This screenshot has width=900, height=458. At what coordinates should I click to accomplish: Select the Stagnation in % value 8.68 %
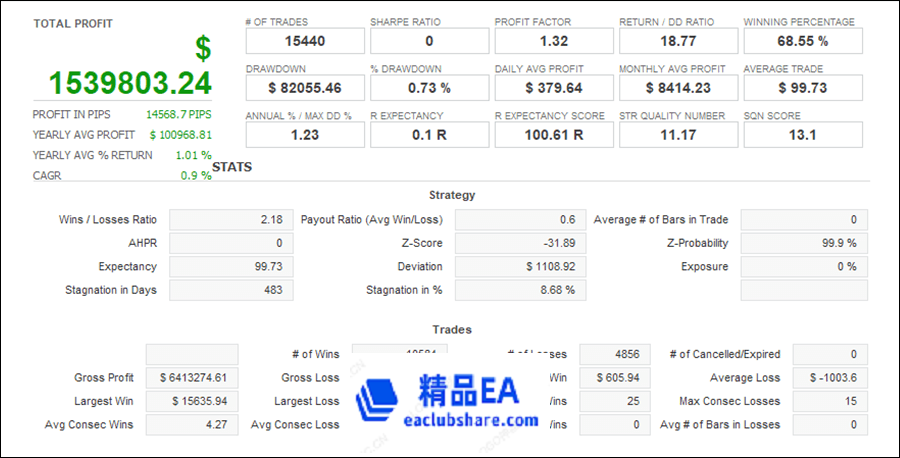point(521,290)
